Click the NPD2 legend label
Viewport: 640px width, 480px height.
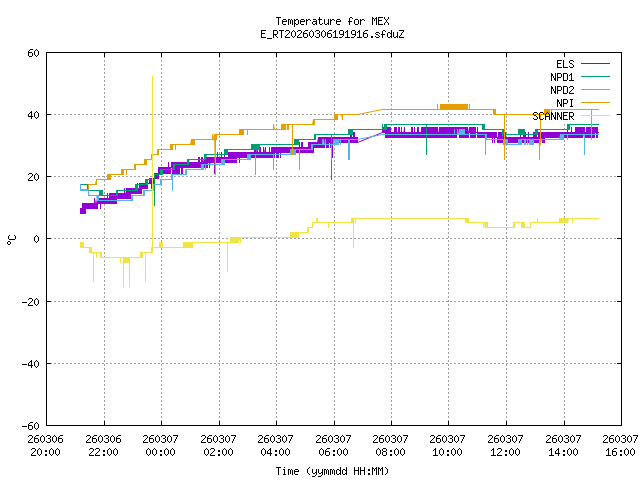562,90
